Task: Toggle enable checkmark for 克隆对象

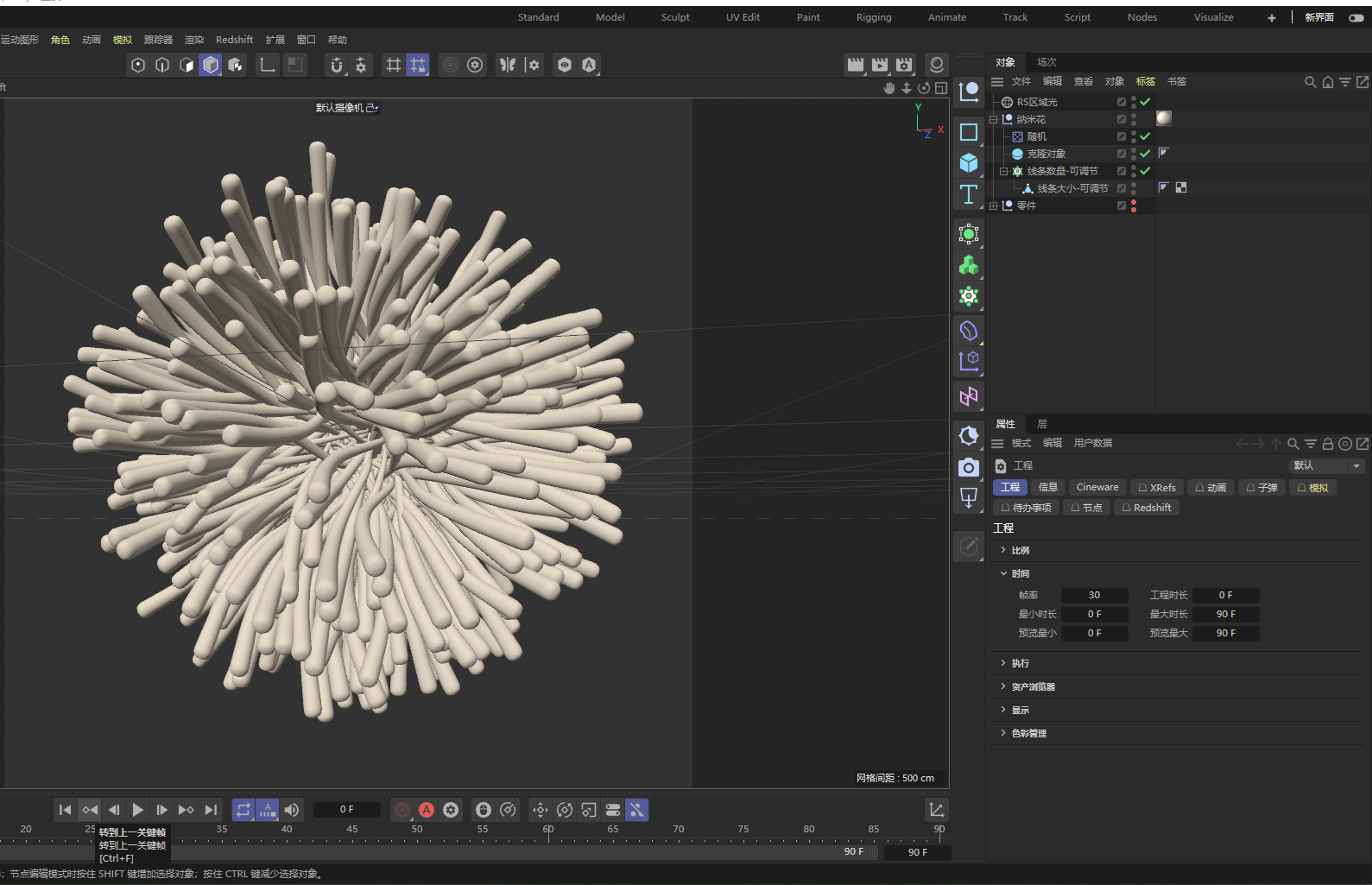Action: [x=1145, y=154]
